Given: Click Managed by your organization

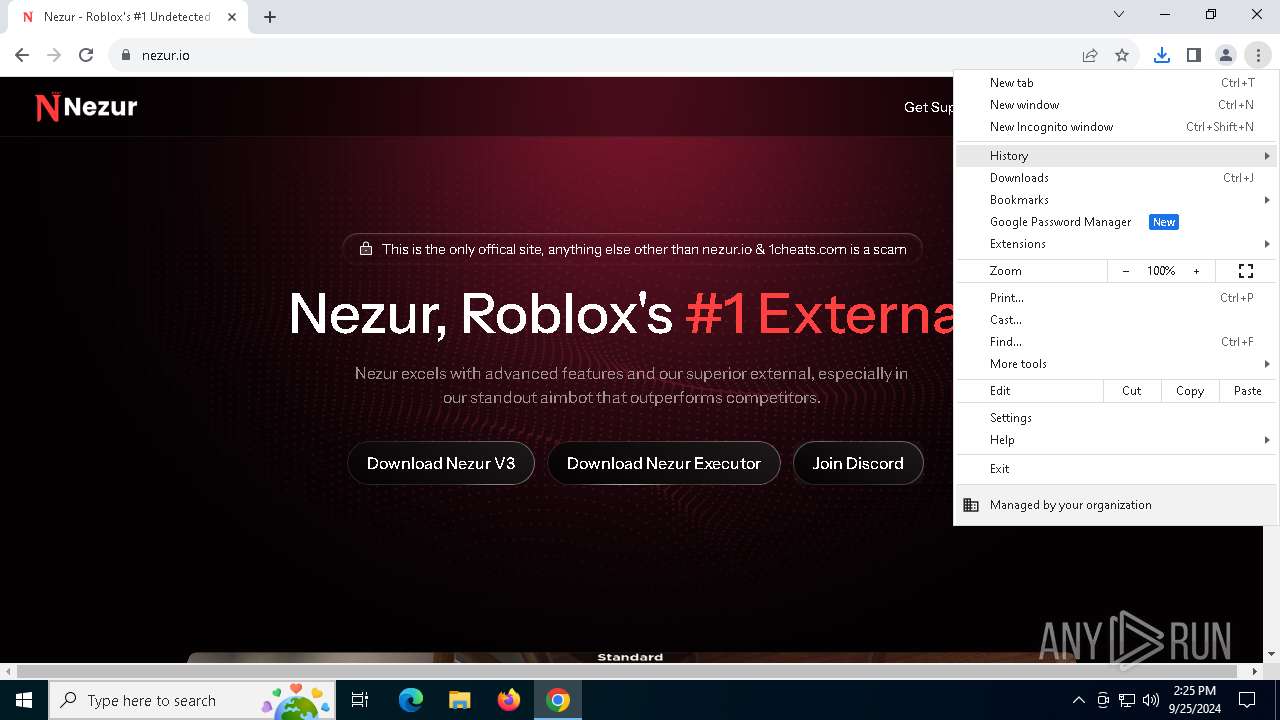Looking at the screenshot, I should click(1117, 505).
